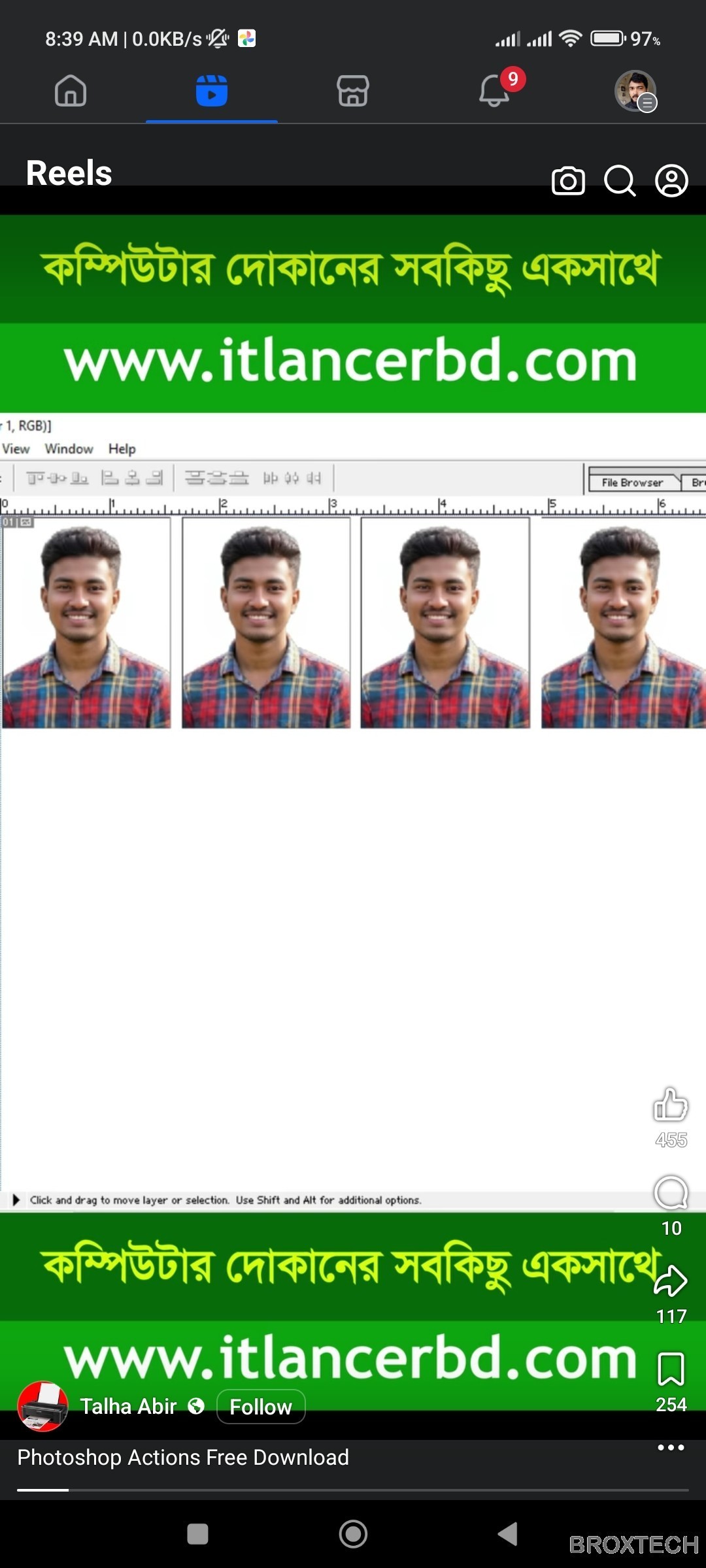The width and height of the screenshot is (706, 1568).
Task: Expand caption Photoshop Actions Free Download
Action: tap(183, 1458)
